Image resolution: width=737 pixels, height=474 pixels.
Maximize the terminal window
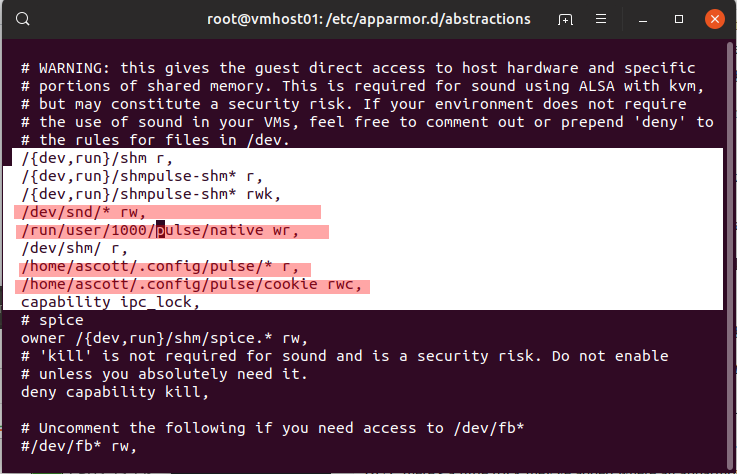[679, 19]
